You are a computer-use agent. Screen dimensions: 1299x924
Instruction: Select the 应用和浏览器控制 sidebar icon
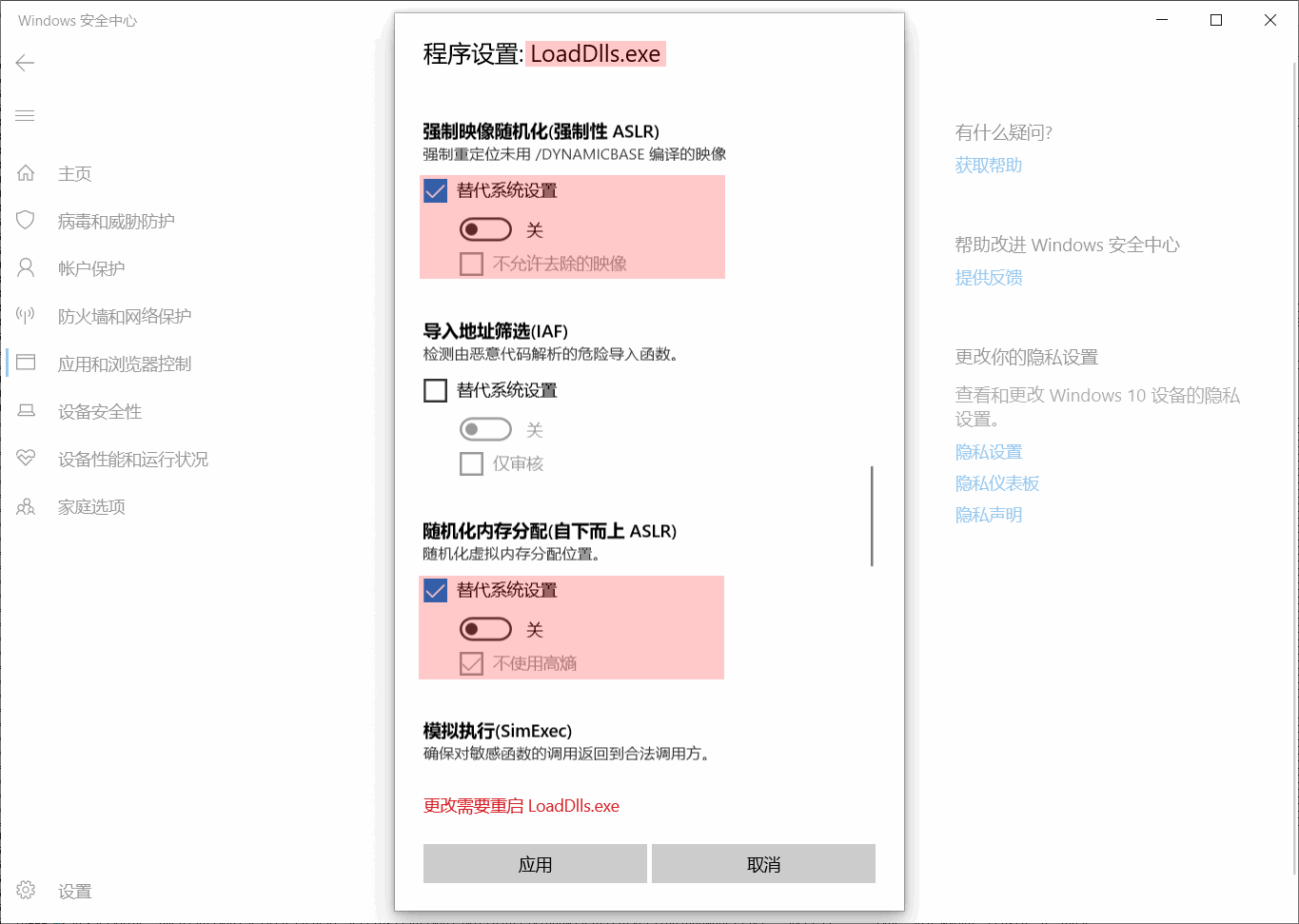[25, 363]
